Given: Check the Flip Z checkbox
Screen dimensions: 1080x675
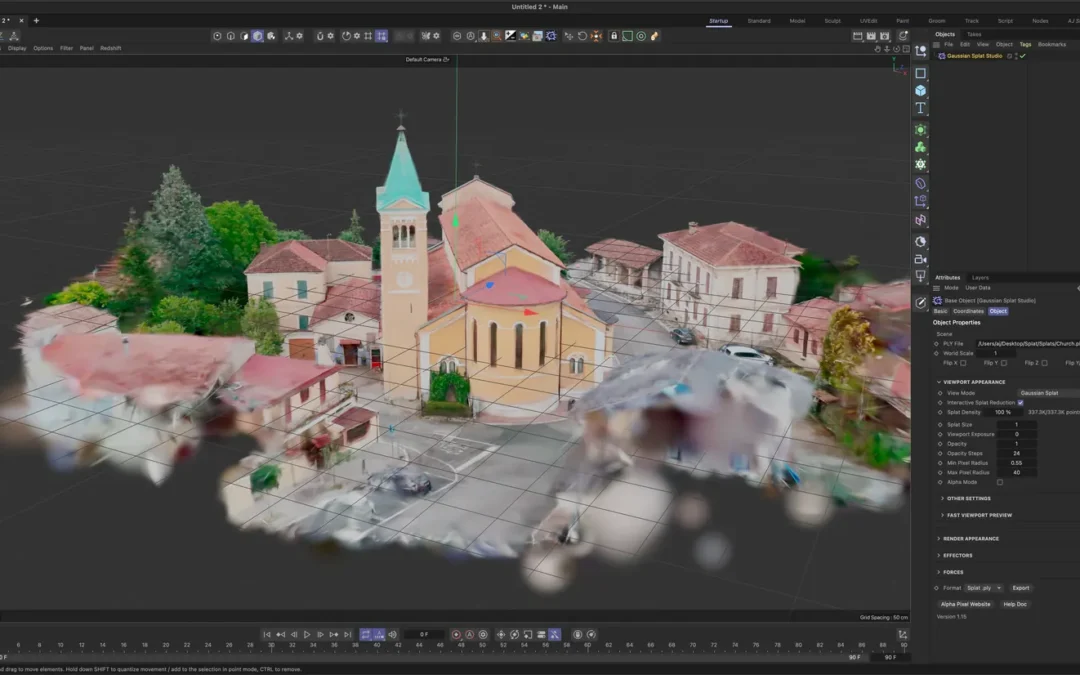Looking at the screenshot, I should pos(1044,363).
